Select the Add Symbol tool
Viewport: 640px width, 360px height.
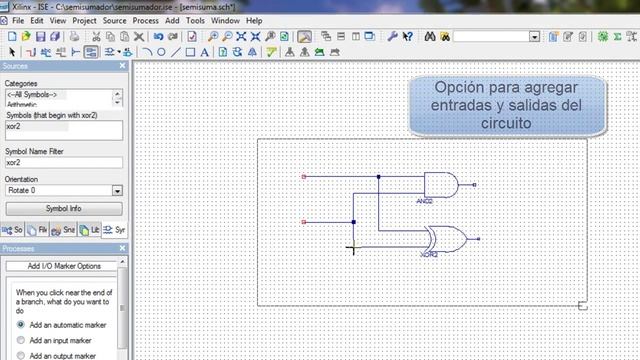tap(109, 52)
